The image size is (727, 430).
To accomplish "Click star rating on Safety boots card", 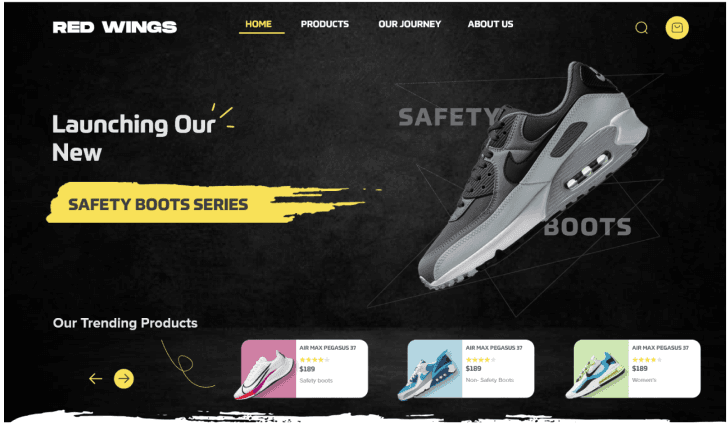I will tap(314, 359).
